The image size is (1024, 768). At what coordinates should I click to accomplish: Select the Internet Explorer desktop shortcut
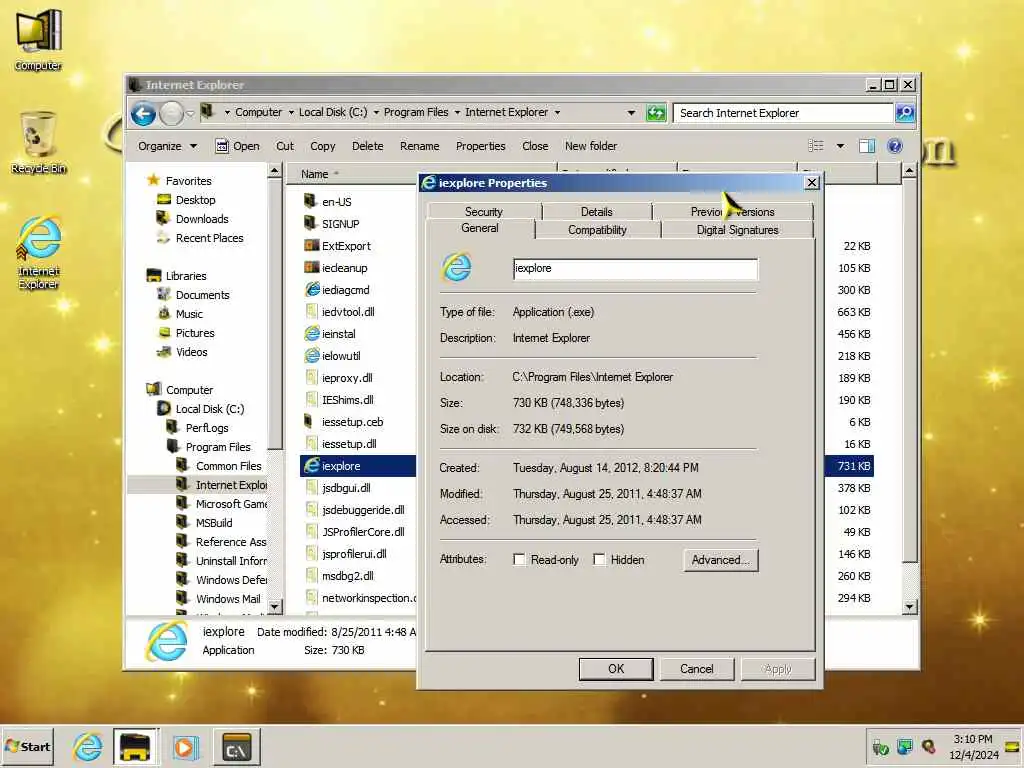coord(39,253)
